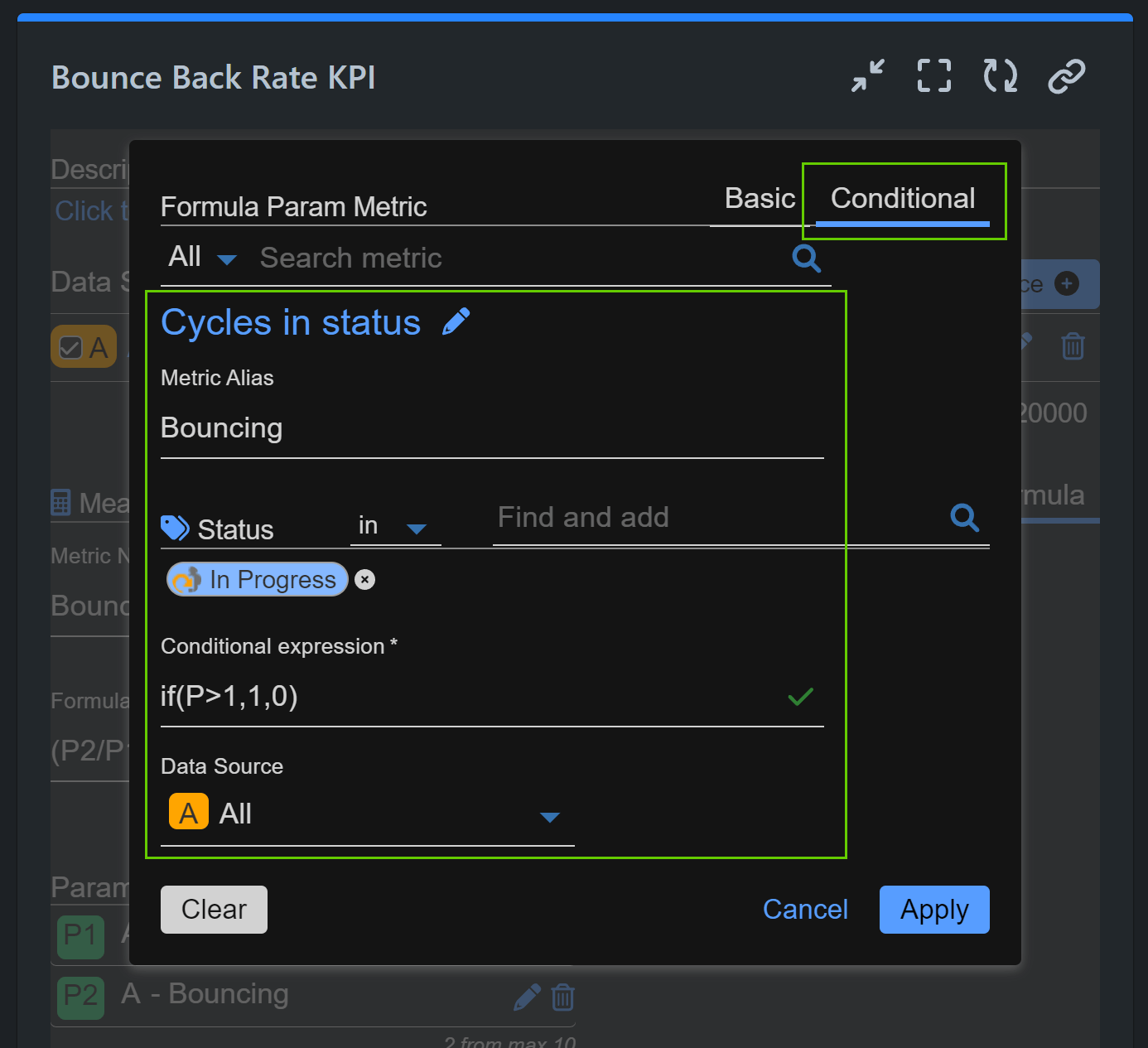Click the fullscreen icon in the header
The image size is (1148, 1048).
(933, 75)
